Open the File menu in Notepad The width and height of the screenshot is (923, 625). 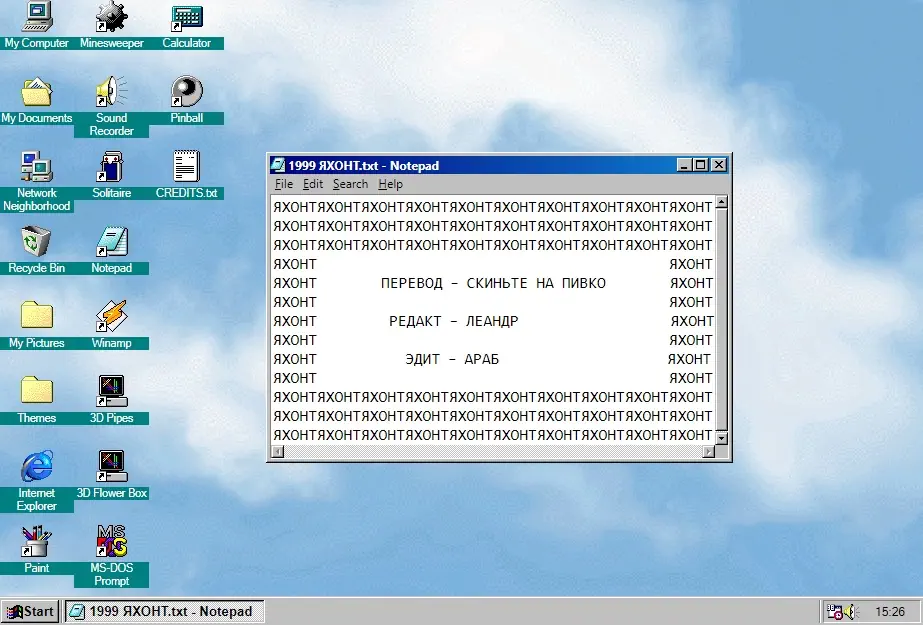pos(284,184)
